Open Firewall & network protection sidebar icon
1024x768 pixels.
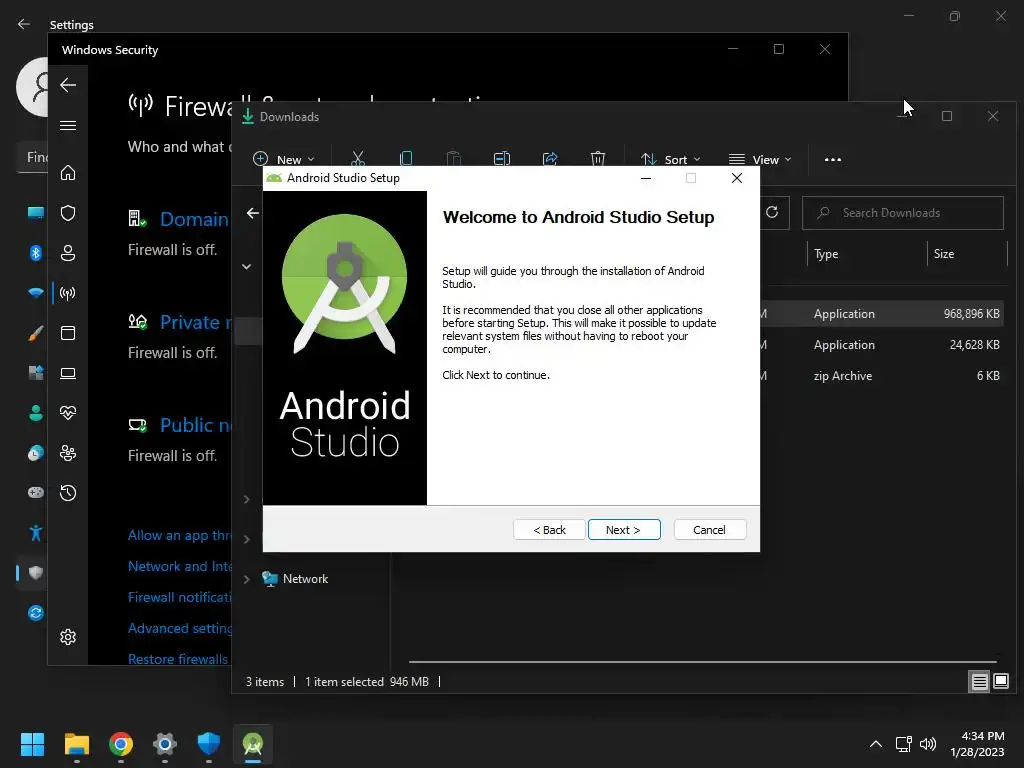tap(68, 293)
